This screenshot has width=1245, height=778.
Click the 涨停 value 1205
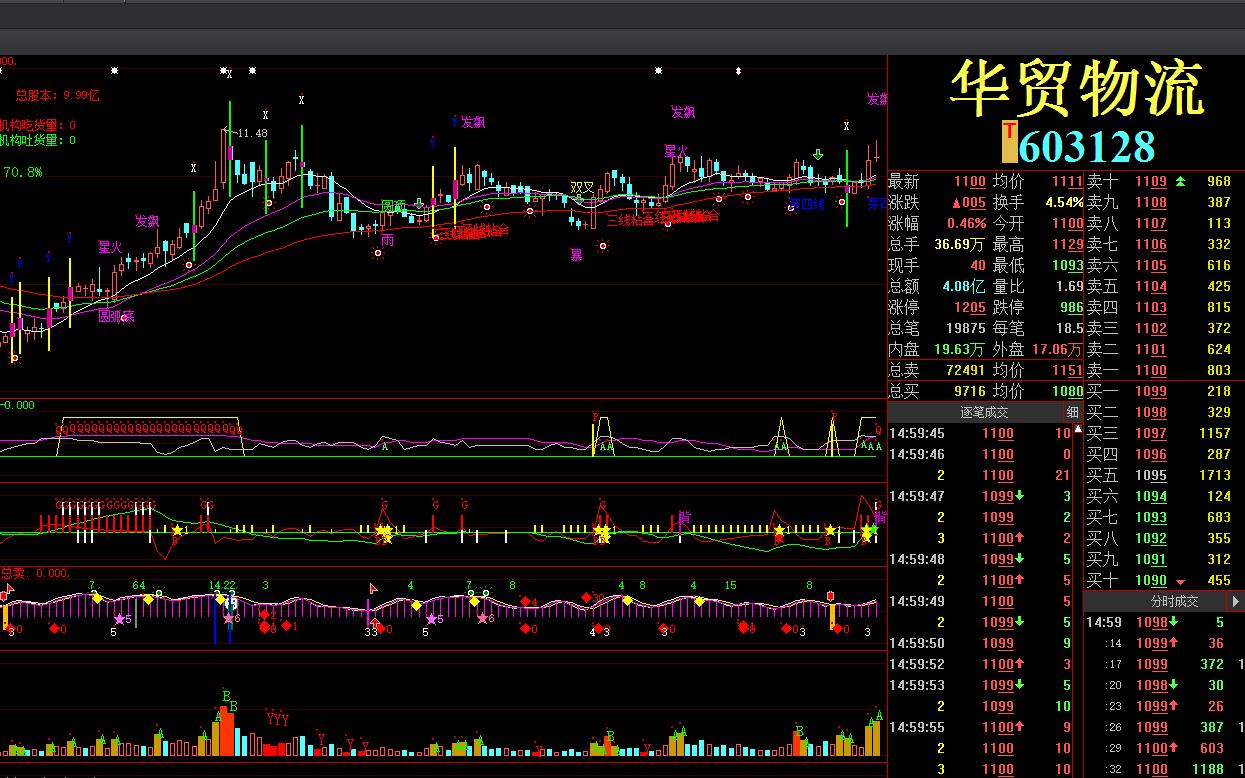970,307
